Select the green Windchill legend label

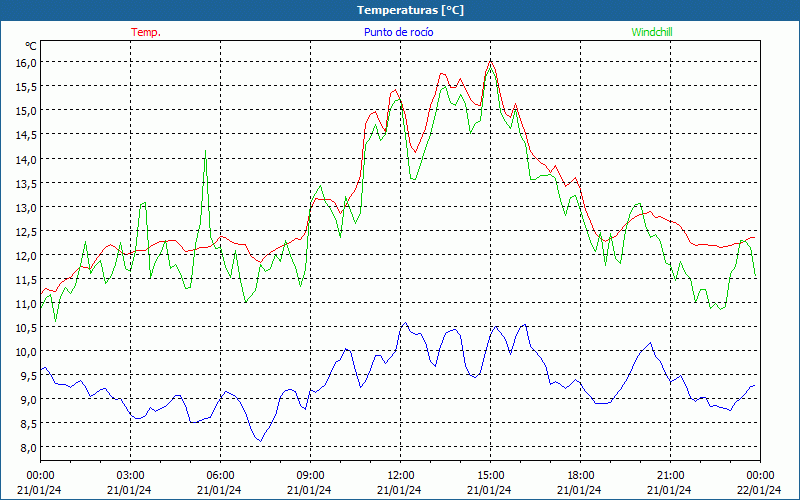(652, 32)
